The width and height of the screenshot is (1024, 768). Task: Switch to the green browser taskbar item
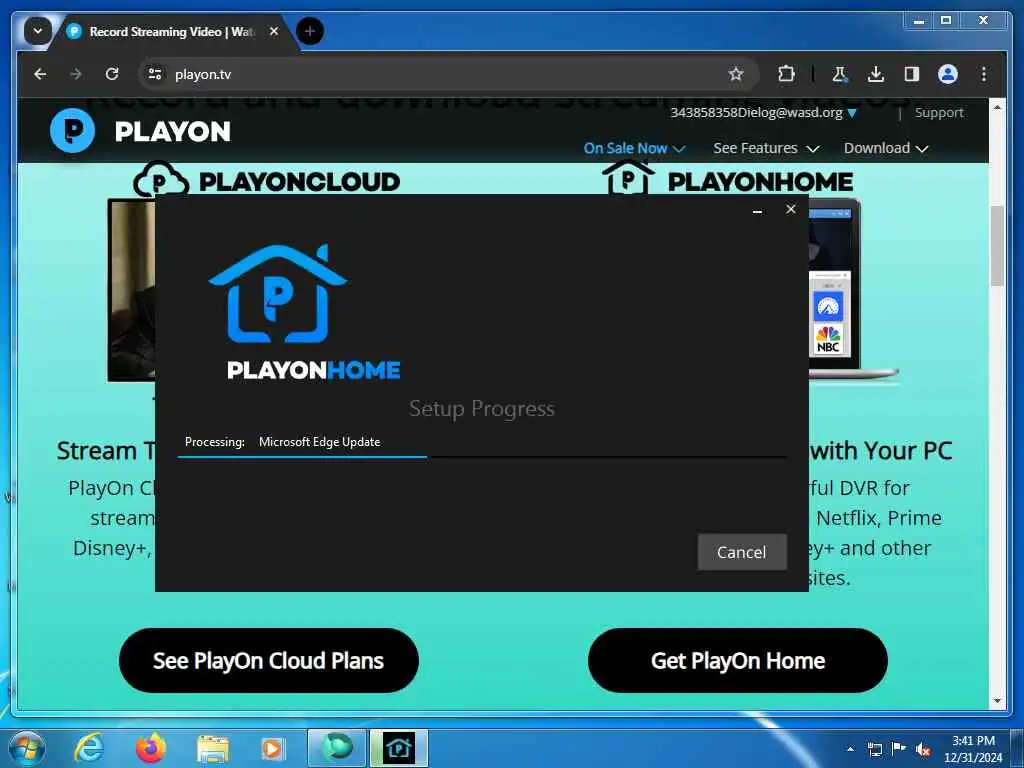(x=337, y=748)
